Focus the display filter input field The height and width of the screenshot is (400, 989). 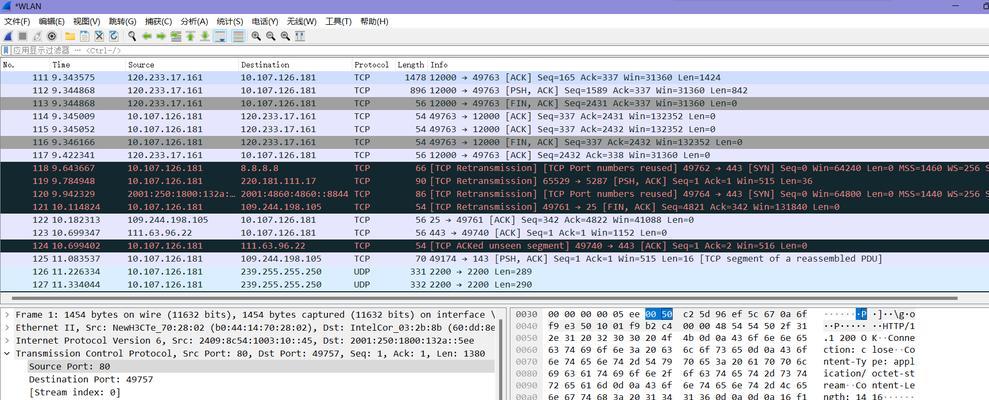[x=498, y=50]
